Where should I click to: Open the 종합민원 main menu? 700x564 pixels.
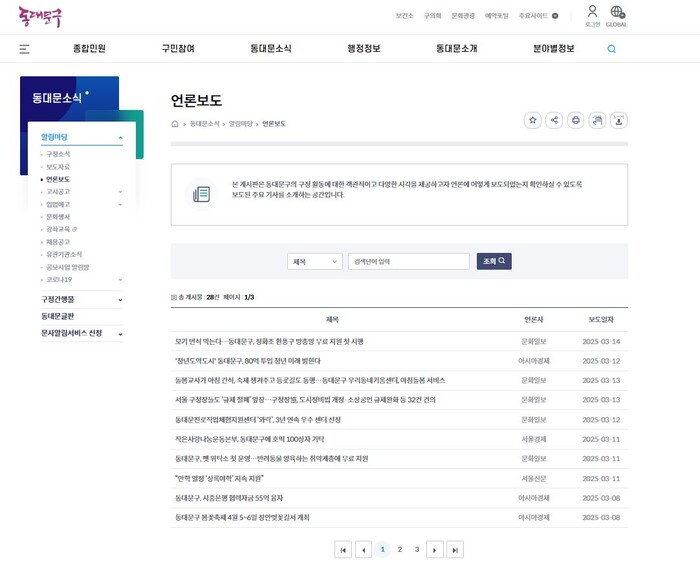coord(89,48)
